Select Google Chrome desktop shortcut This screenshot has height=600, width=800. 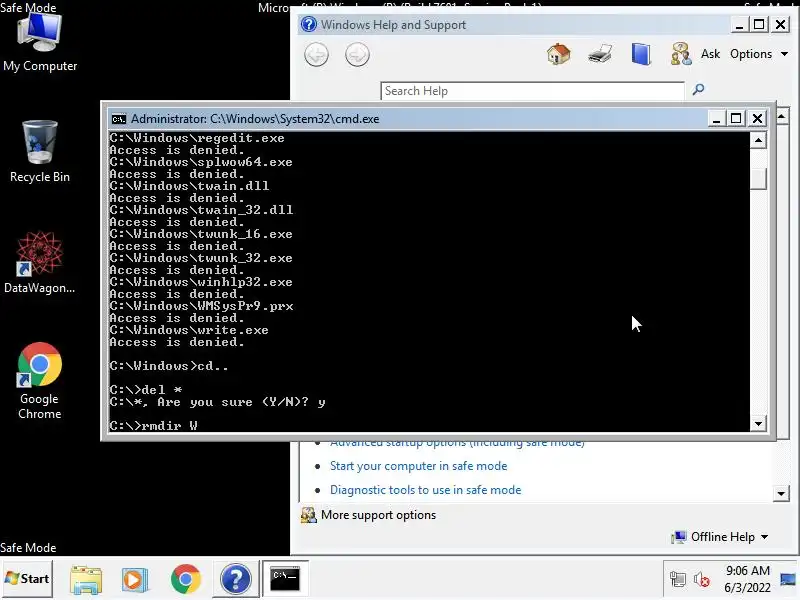(39, 381)
